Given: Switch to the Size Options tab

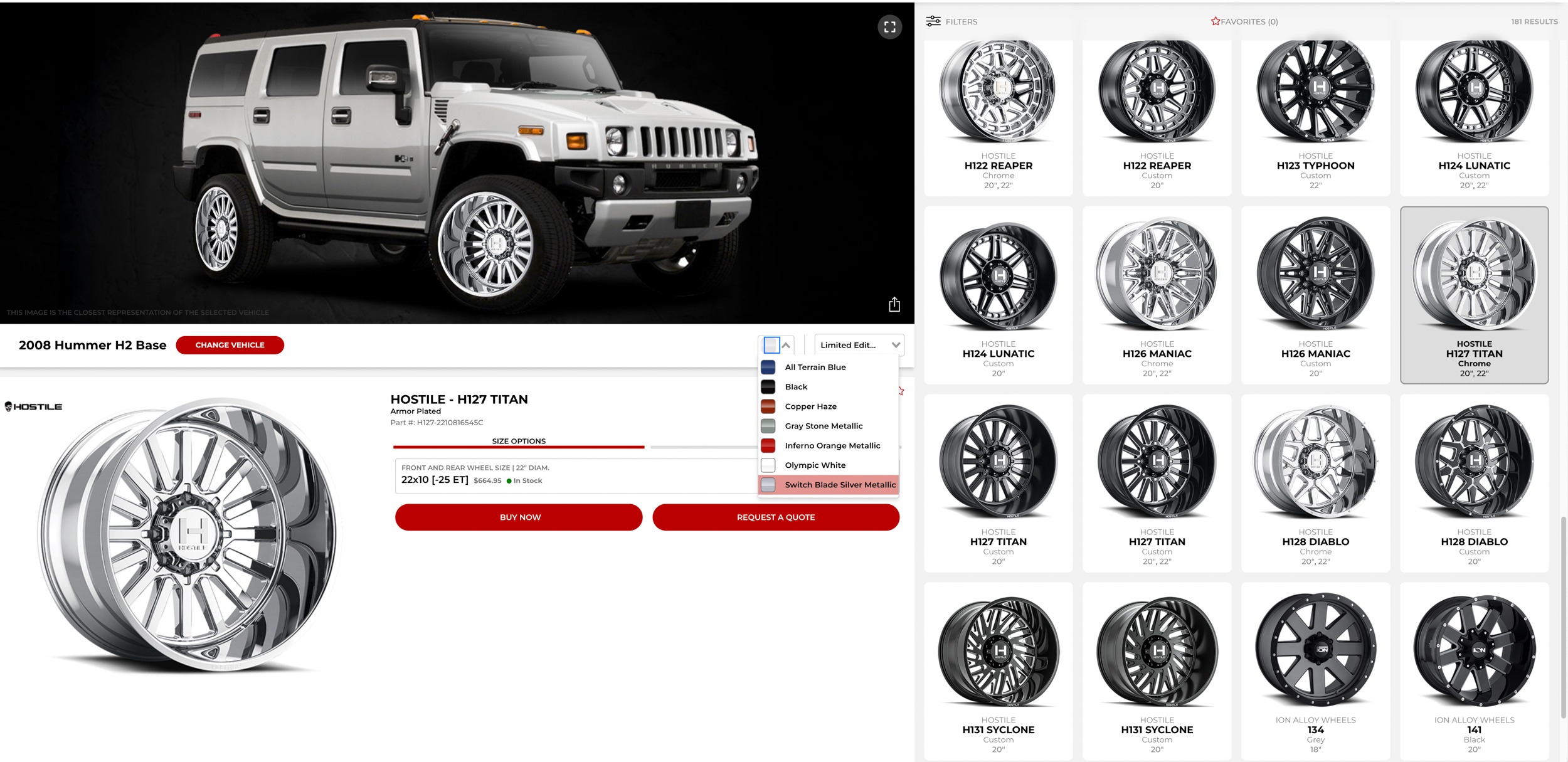Looking at the screenshot, I should [x=519, y=442].
